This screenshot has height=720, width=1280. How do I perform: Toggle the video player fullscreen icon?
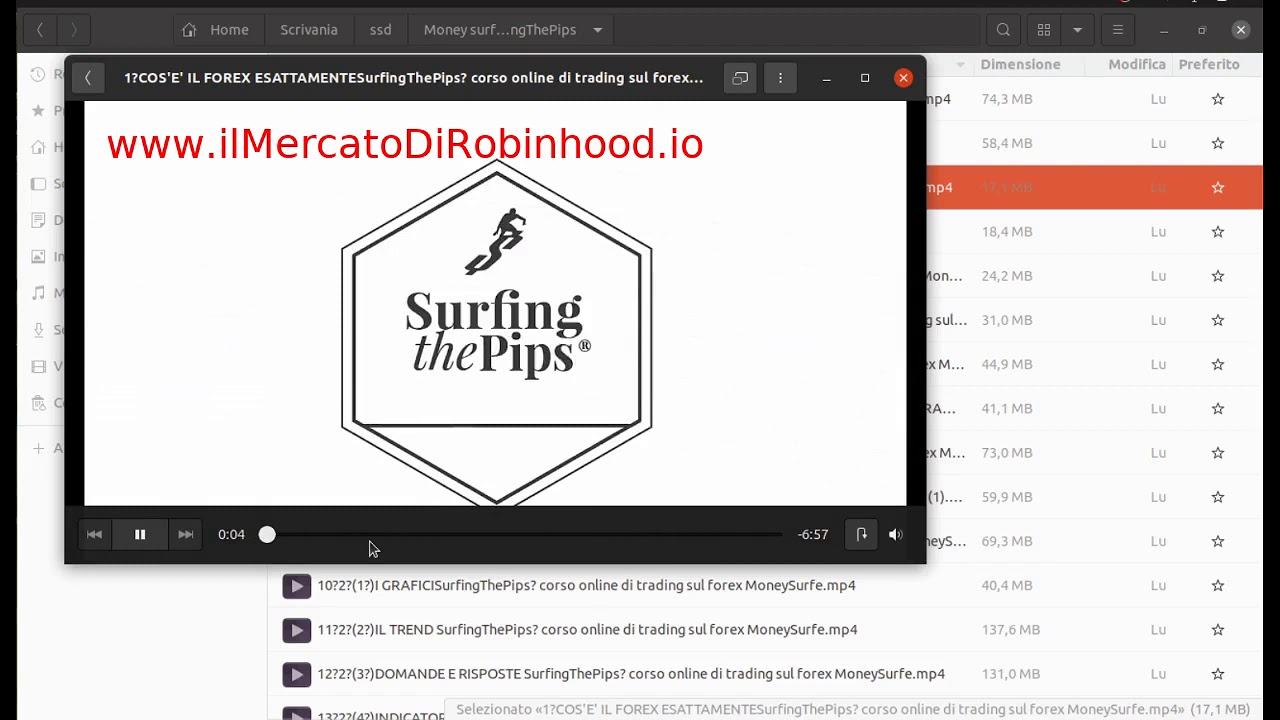click(x=740, y=78)
